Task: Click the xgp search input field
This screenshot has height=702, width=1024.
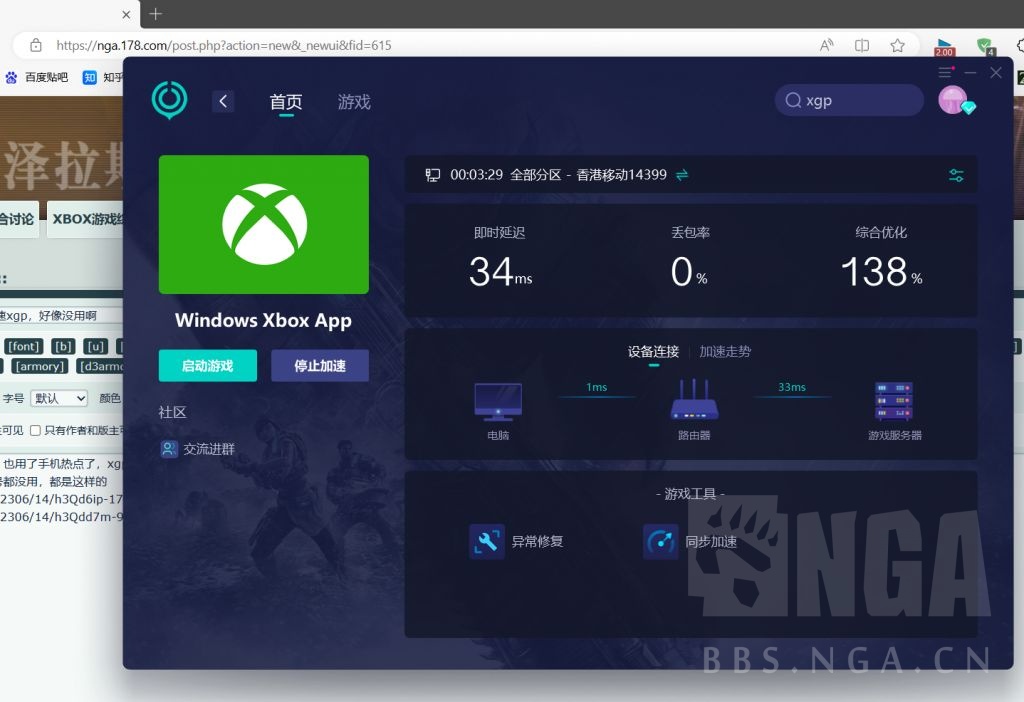Action: (x=849, y=100)
